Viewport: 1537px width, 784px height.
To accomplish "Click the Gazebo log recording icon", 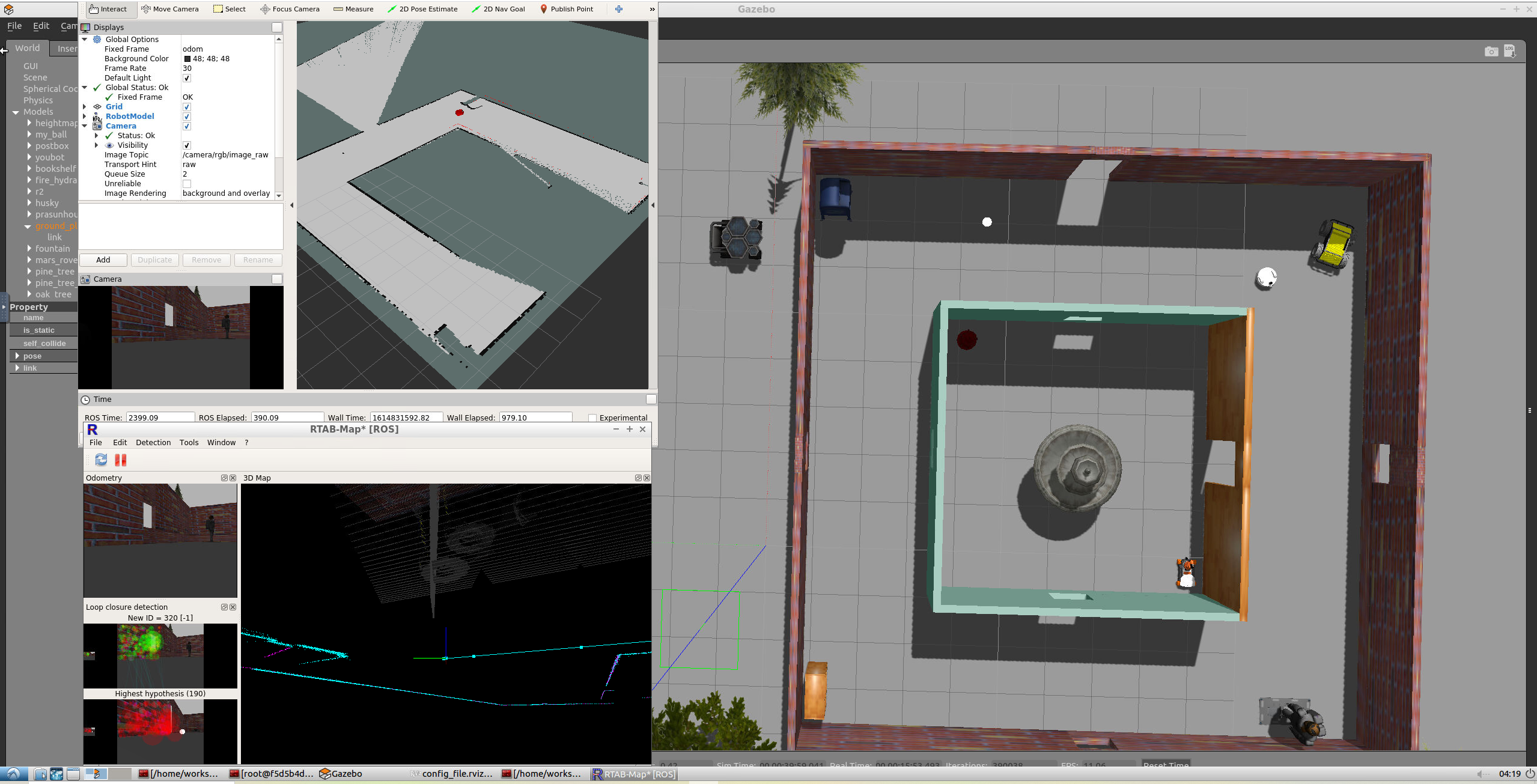I will (x=1509, y=52).
